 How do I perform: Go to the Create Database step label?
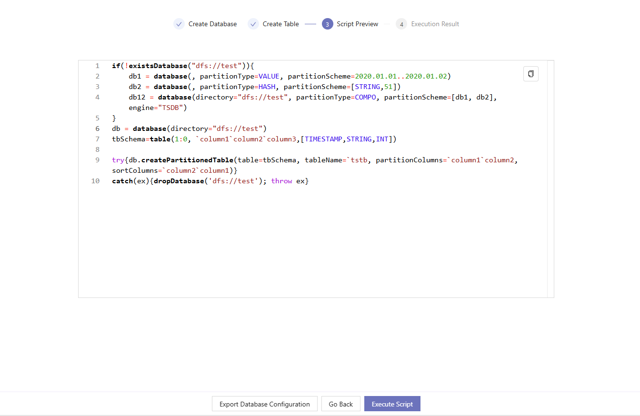[212, 24]
